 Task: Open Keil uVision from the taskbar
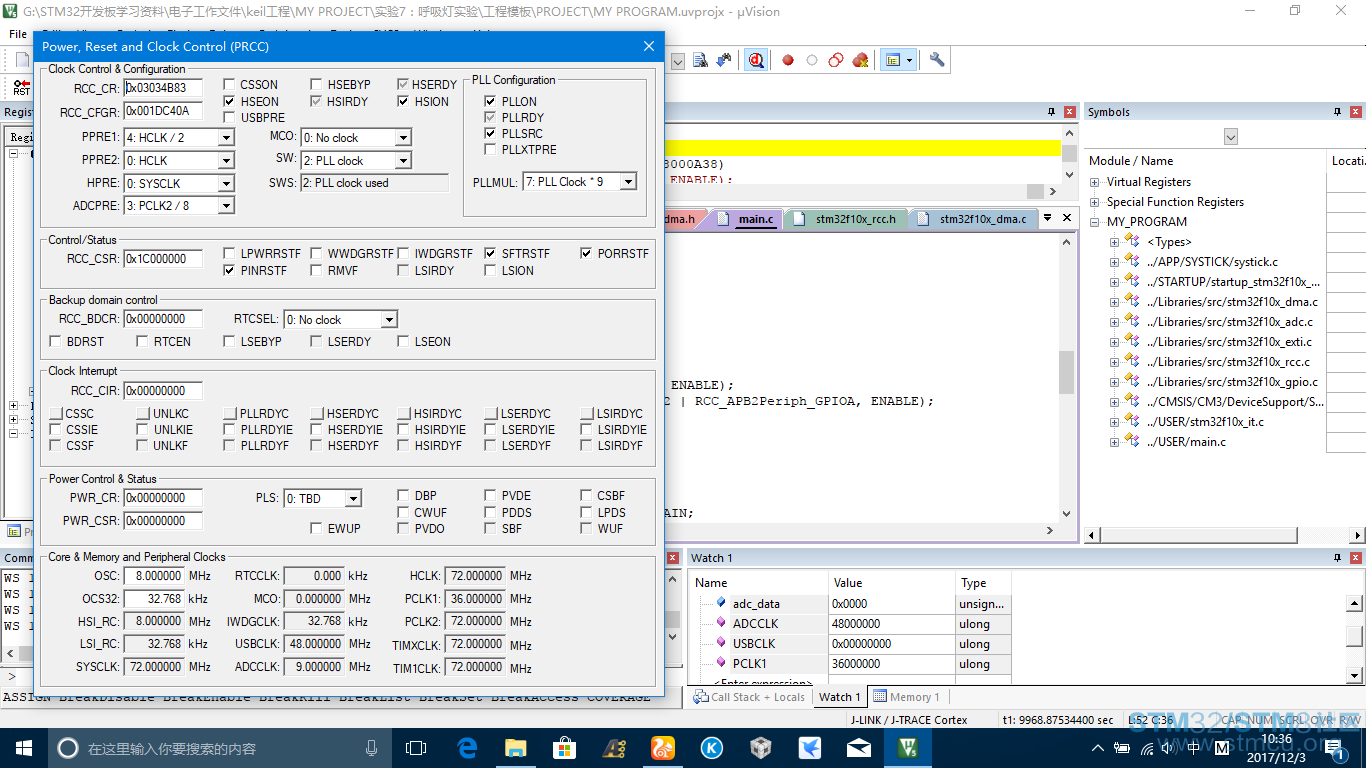[908, 747]
